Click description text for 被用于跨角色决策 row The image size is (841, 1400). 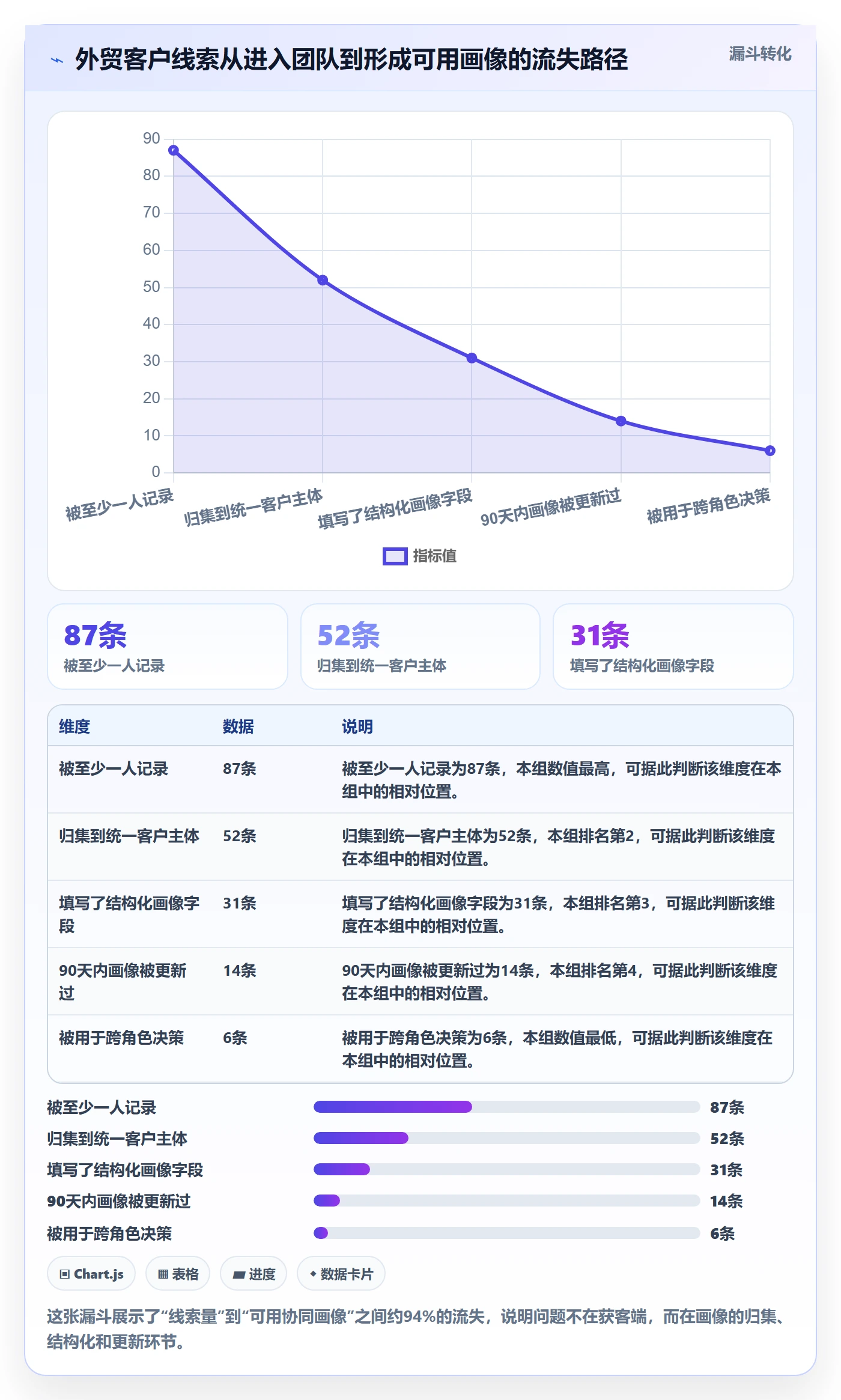(557, 1049)
